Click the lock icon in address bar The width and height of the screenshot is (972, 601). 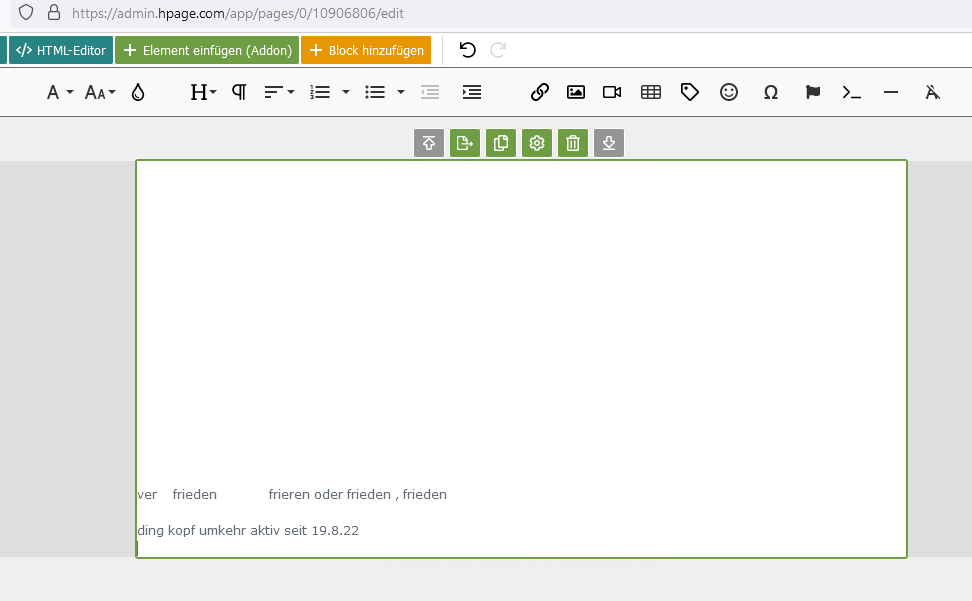[x=54, y=12]
